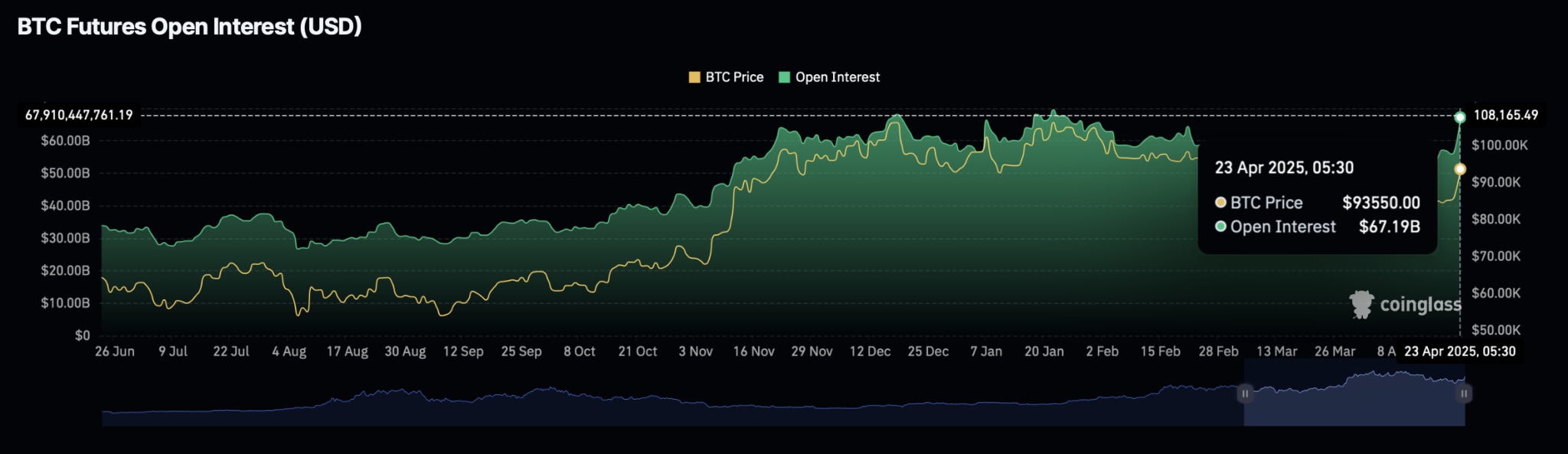Click the $20.00B left axis label
The width and height of the screenshot is (1568, 454).
[66, 270]
